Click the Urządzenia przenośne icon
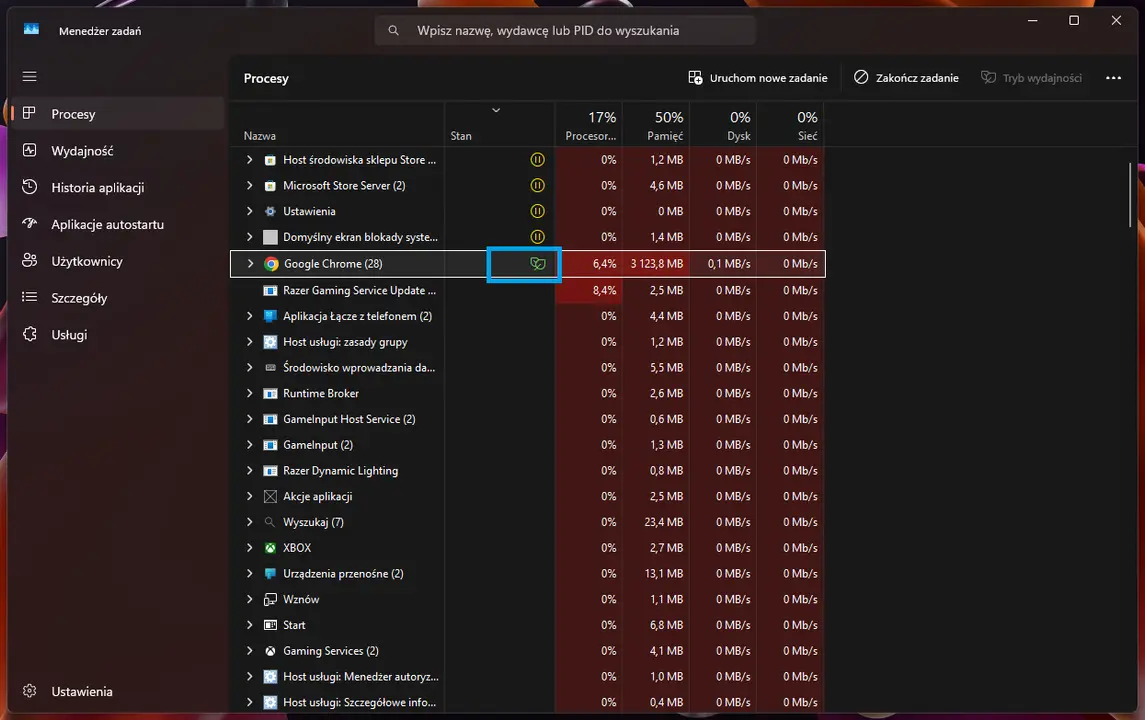This screenshot has width=1145, height=720. click(x=270, y=574)
